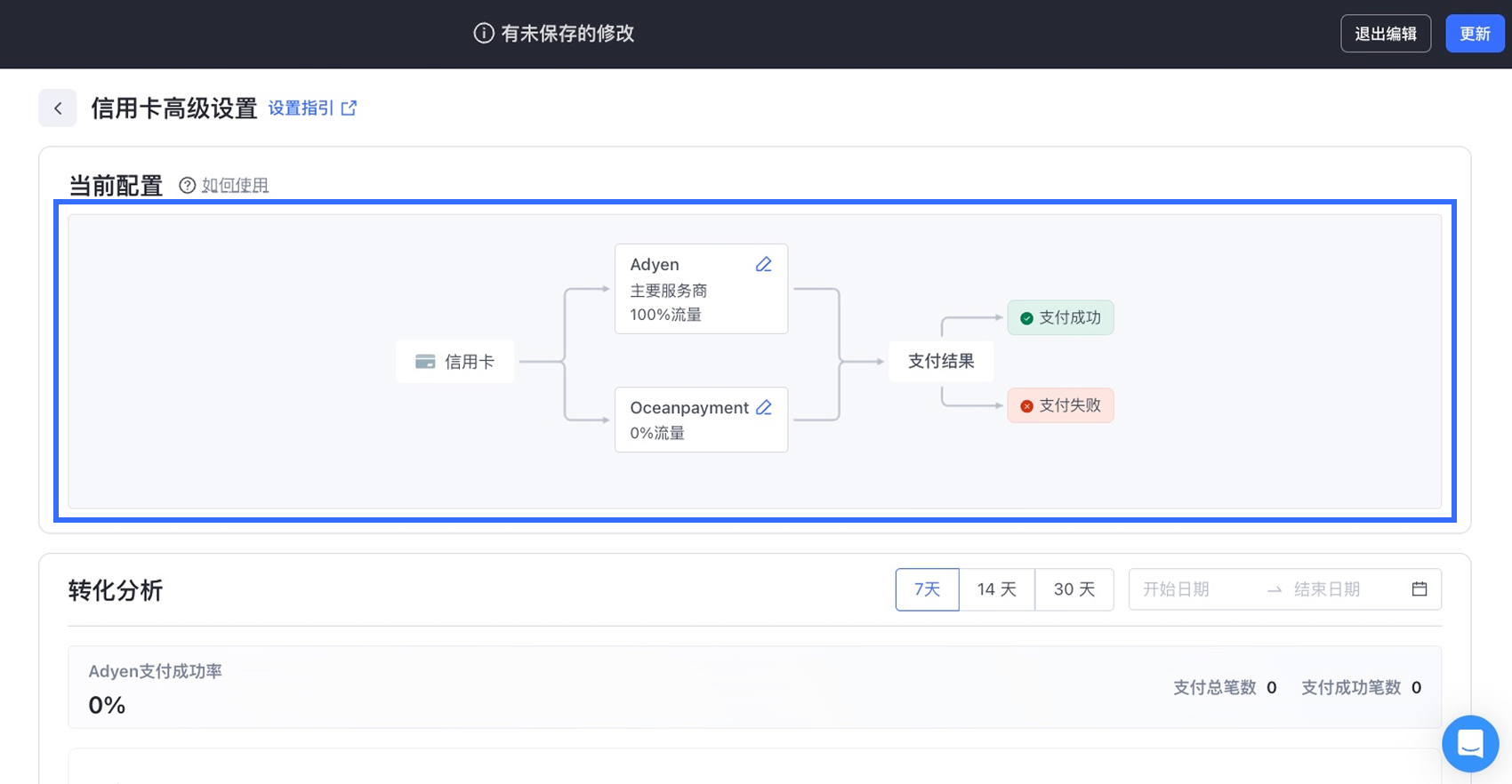Select the 支付结果 node

coord(941,361)
